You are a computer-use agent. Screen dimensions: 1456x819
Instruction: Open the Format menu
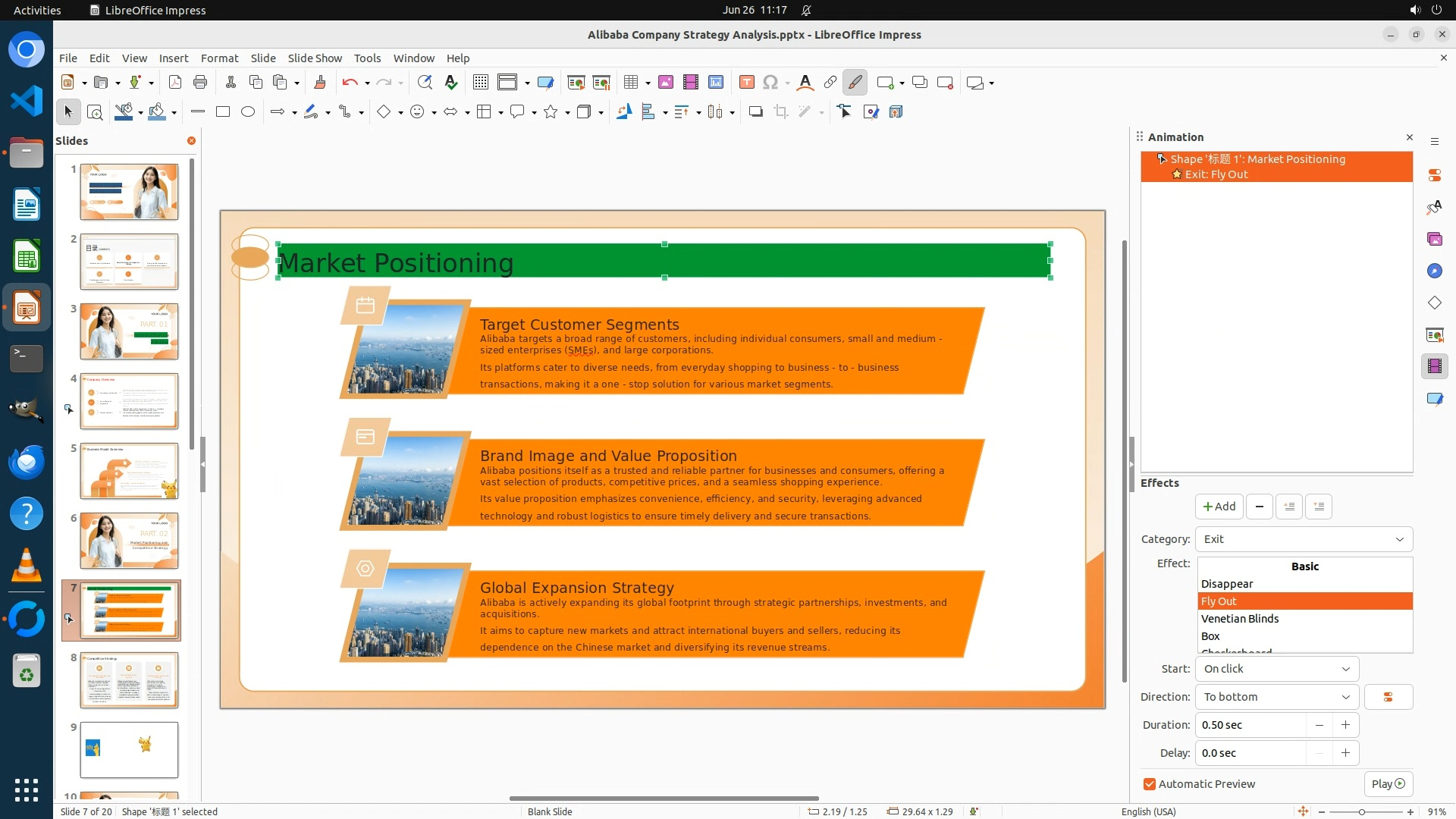(219, 58)
